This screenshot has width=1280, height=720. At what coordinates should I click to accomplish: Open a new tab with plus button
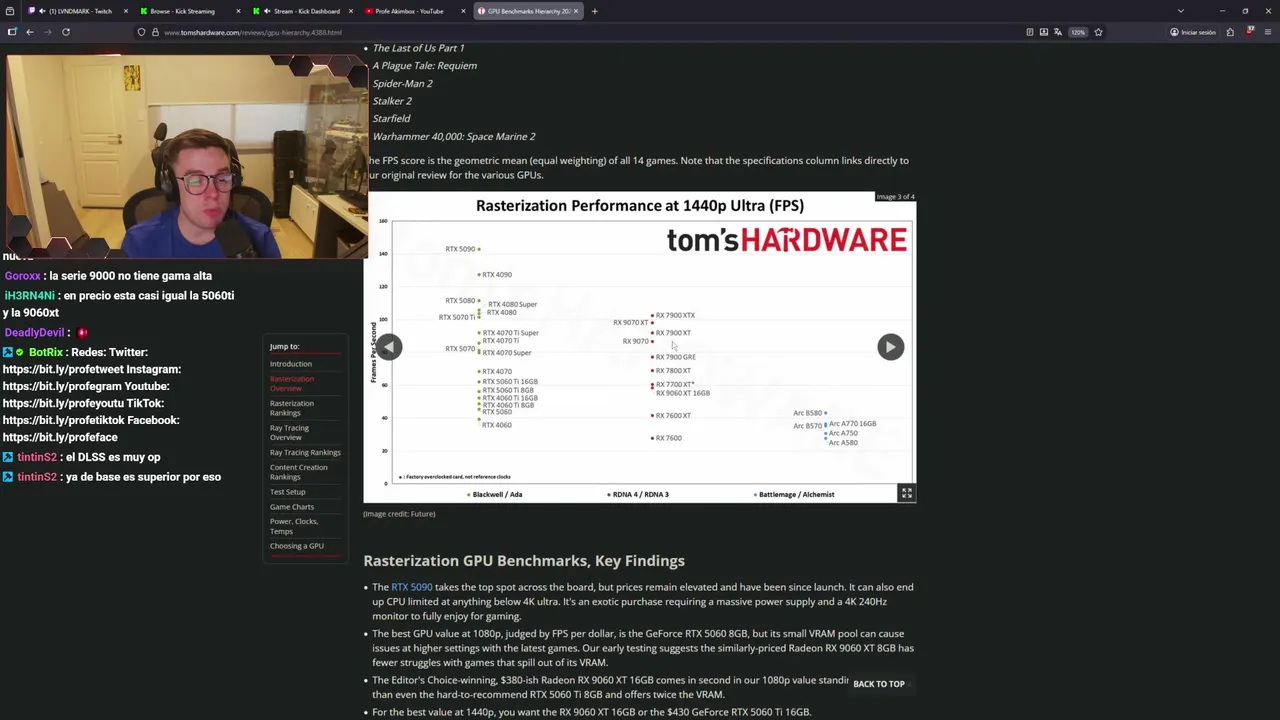[x=594, y=11]
